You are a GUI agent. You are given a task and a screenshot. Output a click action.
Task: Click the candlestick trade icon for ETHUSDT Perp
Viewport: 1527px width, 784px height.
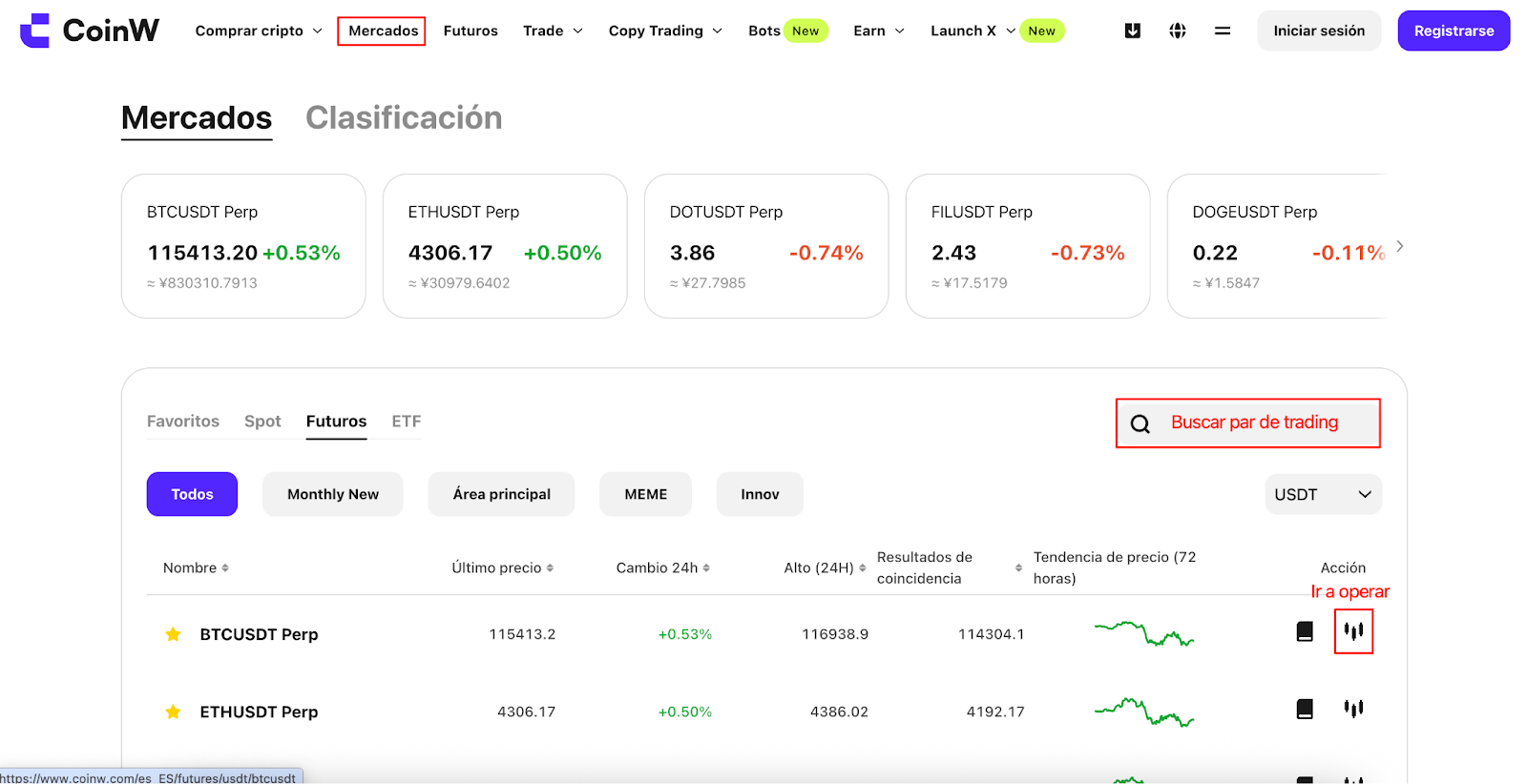tap(1353, 709)
